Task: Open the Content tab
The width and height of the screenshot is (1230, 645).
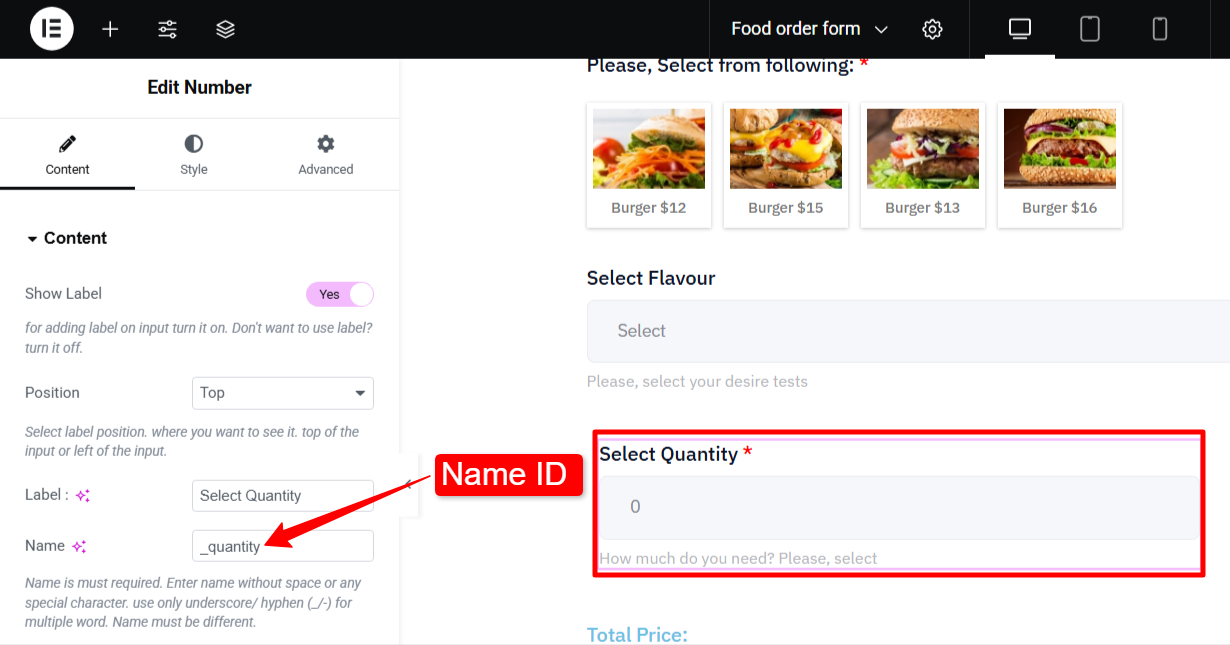Action: coord(67,155)
